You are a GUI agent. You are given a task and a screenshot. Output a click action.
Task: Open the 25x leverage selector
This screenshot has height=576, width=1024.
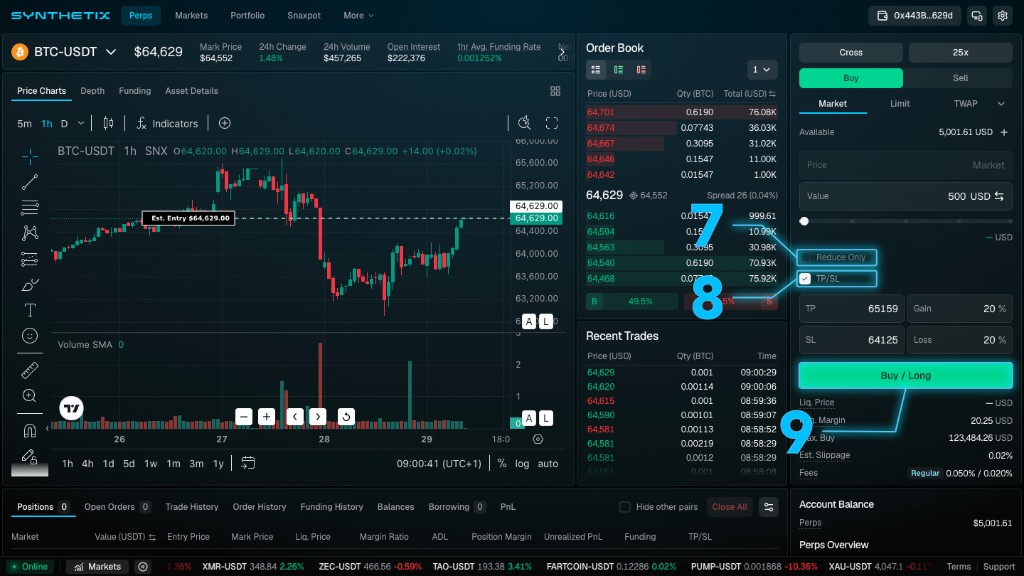(x=960, y=52)
